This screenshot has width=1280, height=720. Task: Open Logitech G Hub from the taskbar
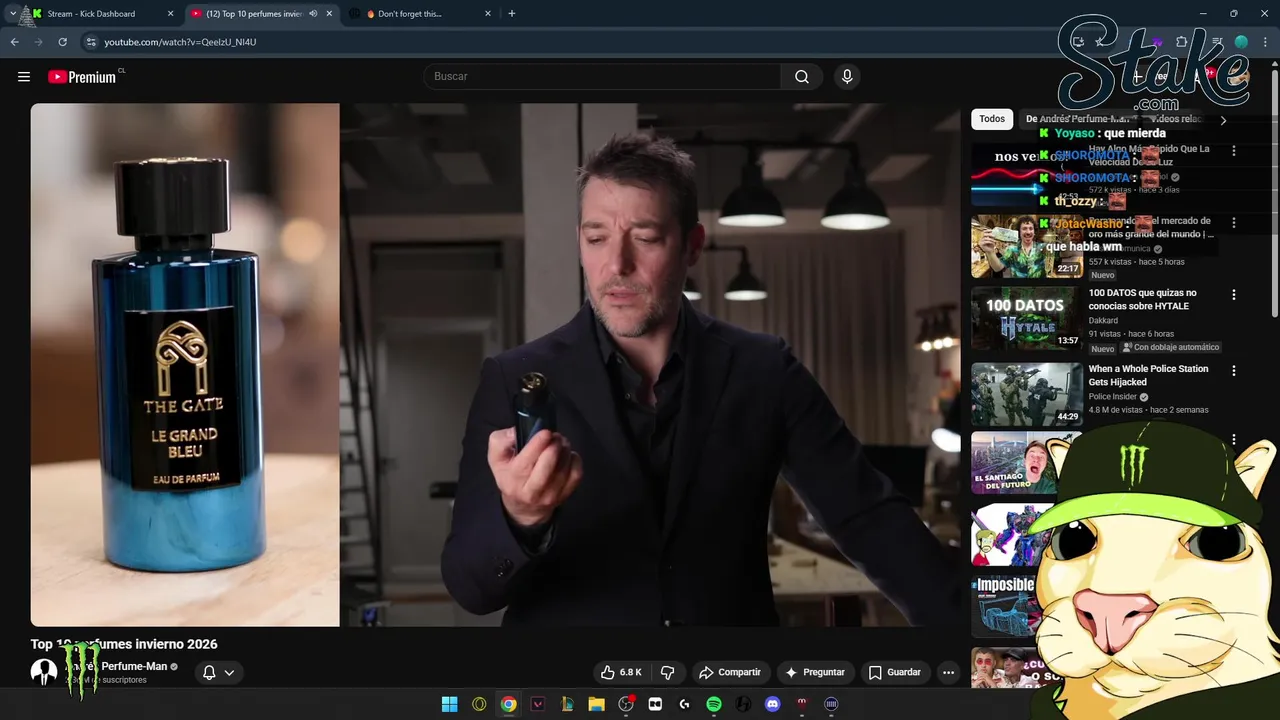point(684,704)
